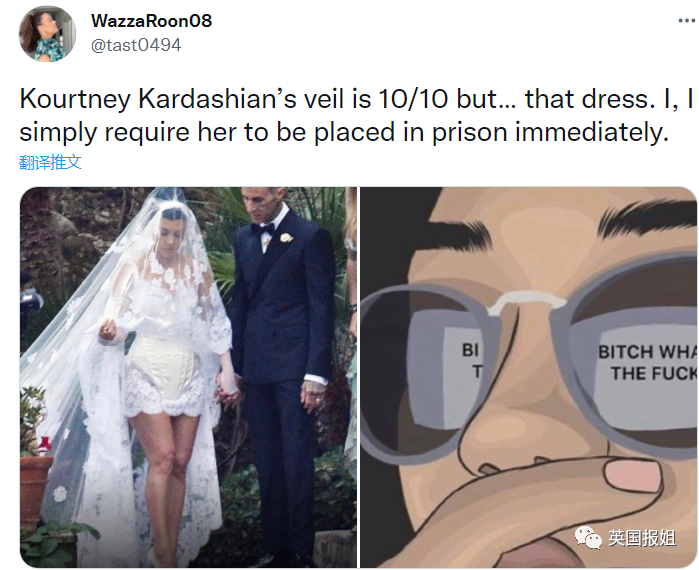699x570 pixels.
Task: Click the 翻译推文 translate tweet link
Action: click(x=50, y=162)
